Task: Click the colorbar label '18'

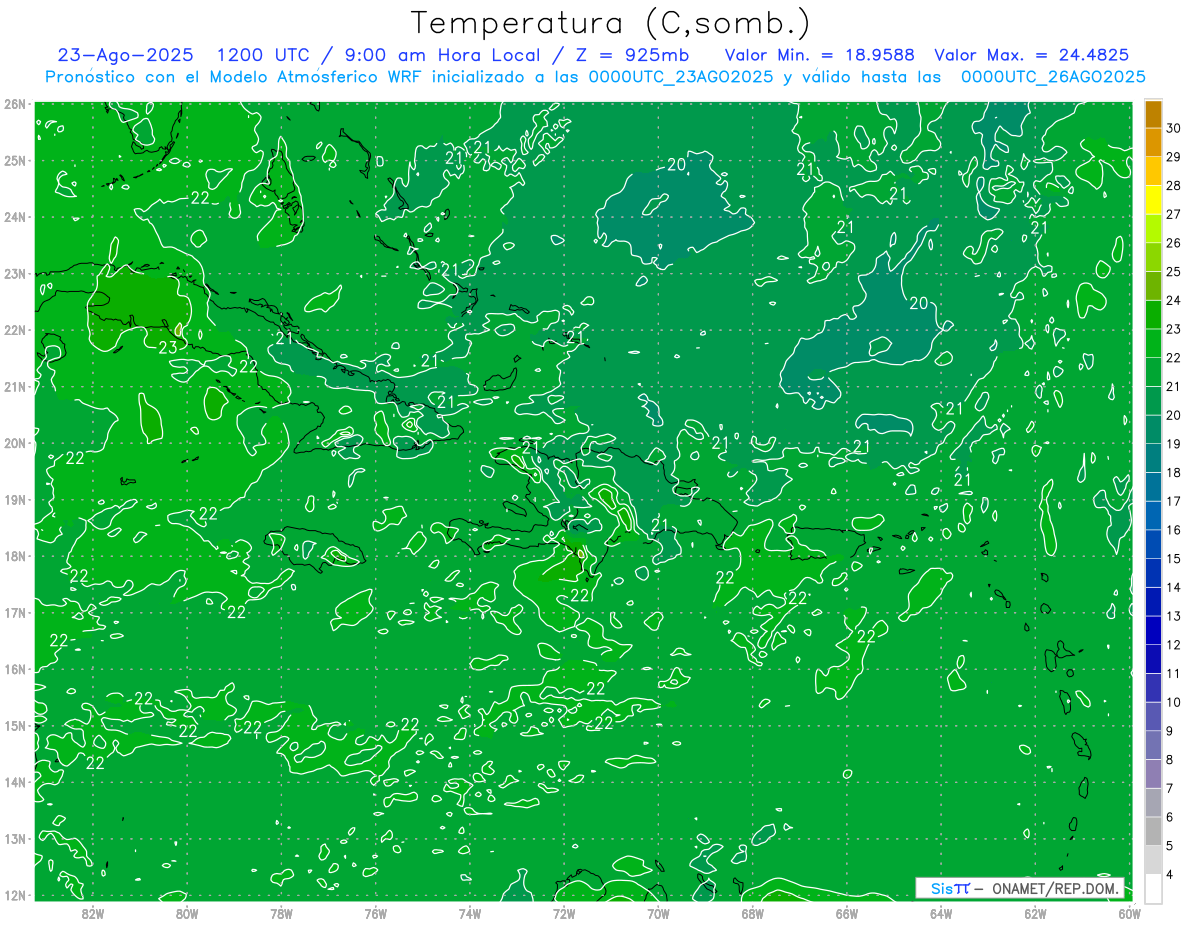Action: (1173, 472)
